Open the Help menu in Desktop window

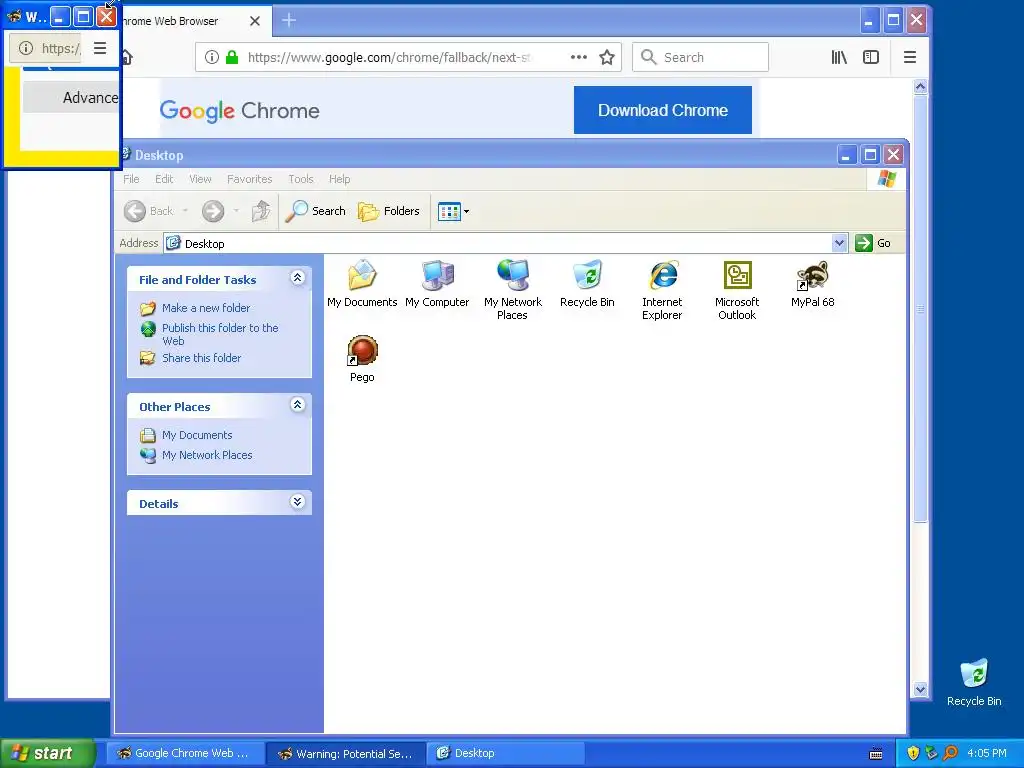[340, 179]
